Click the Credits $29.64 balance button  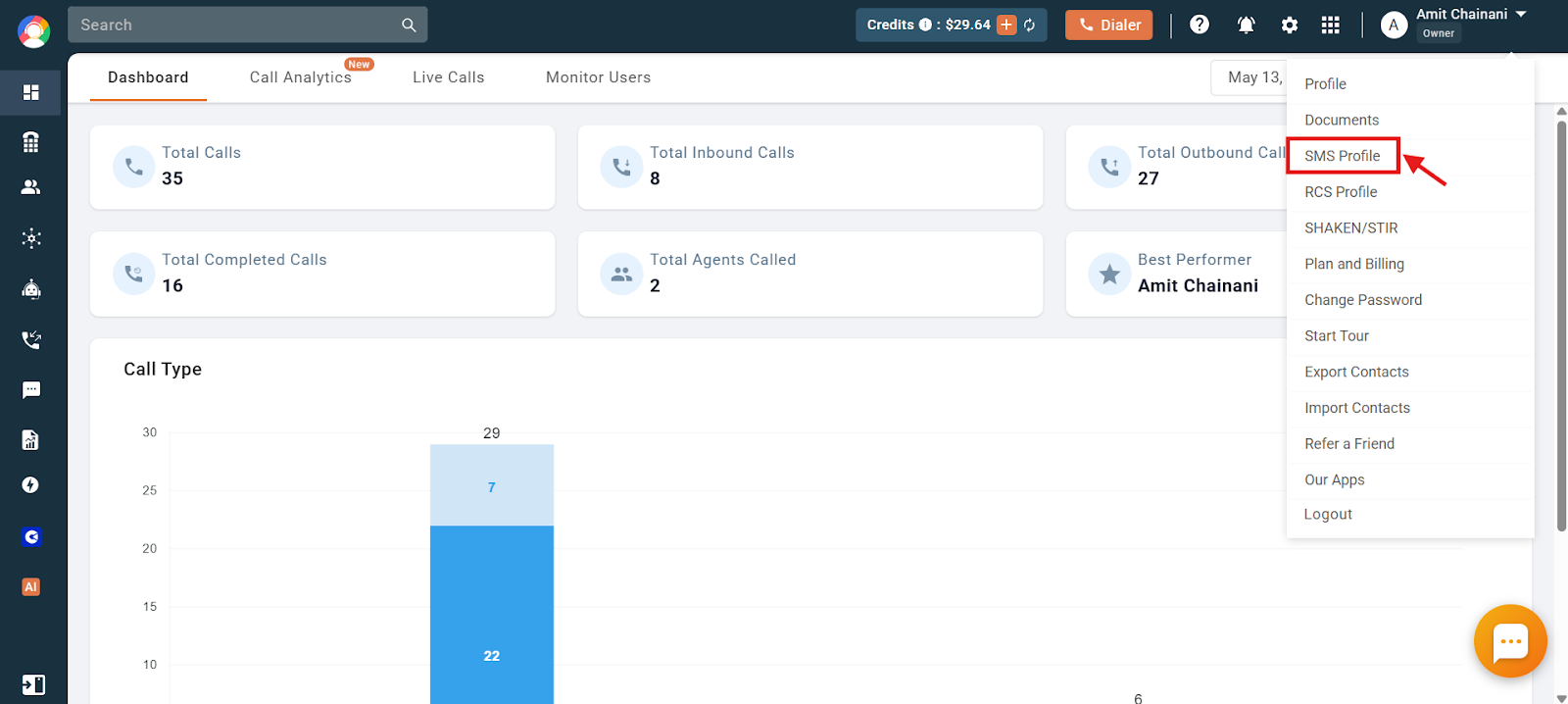[x=951, y=25]
